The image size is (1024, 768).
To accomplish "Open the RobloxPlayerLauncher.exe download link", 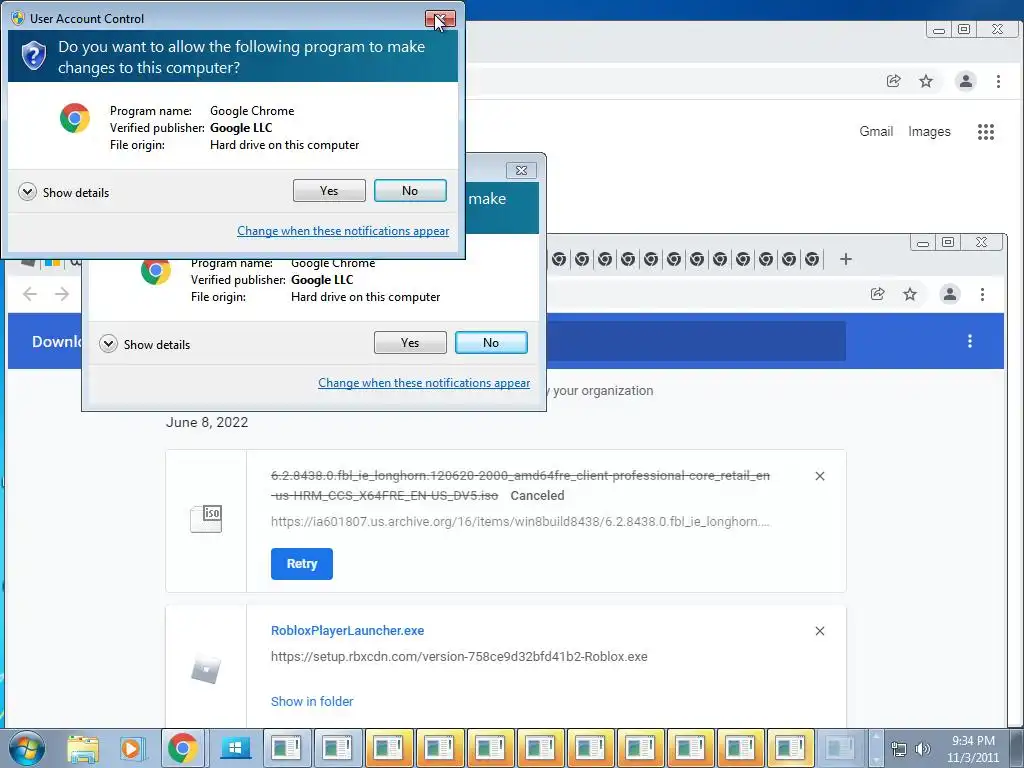I will pos(347,630).
